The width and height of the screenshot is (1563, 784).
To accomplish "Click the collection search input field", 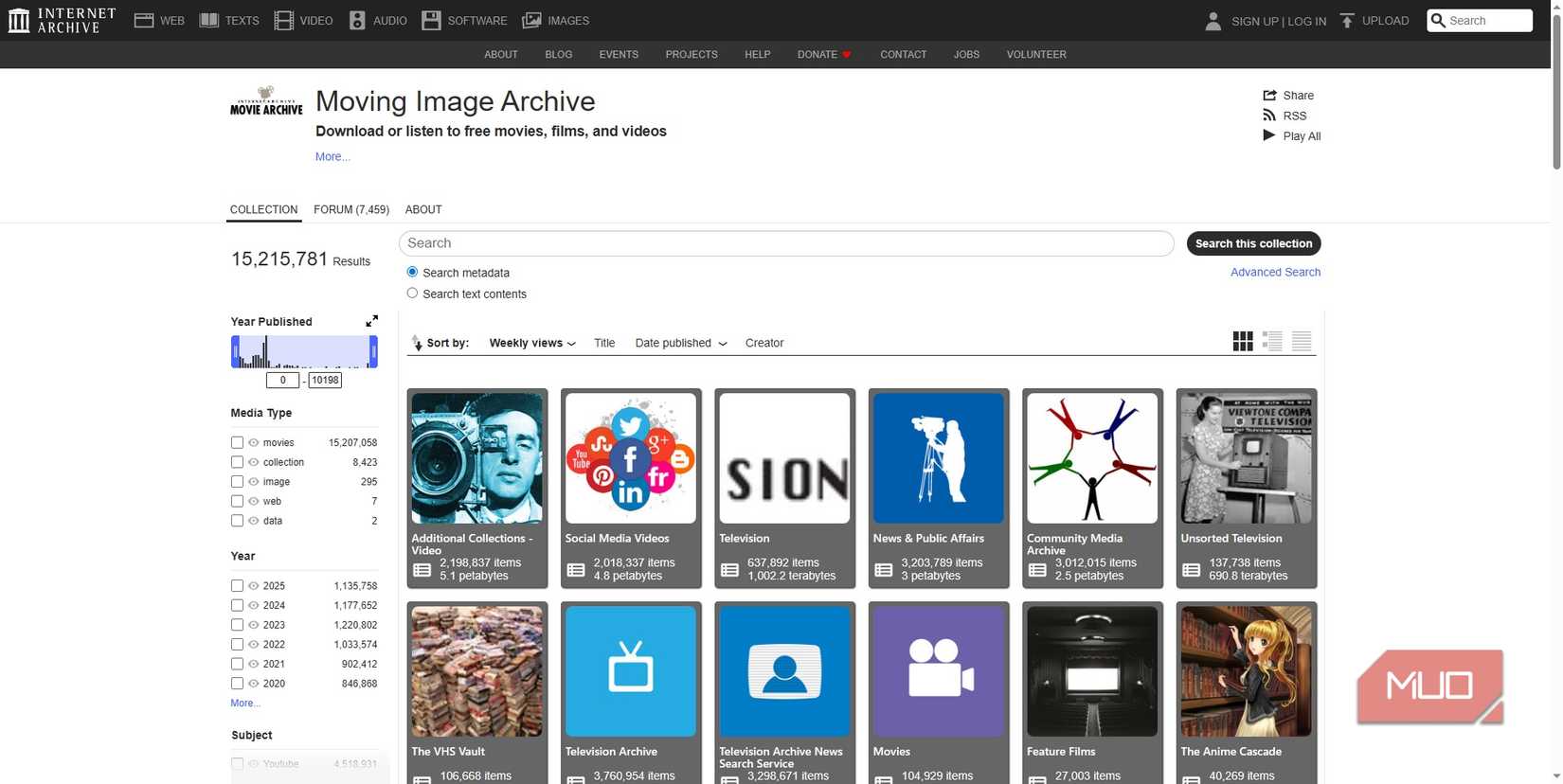I will 786,243.
